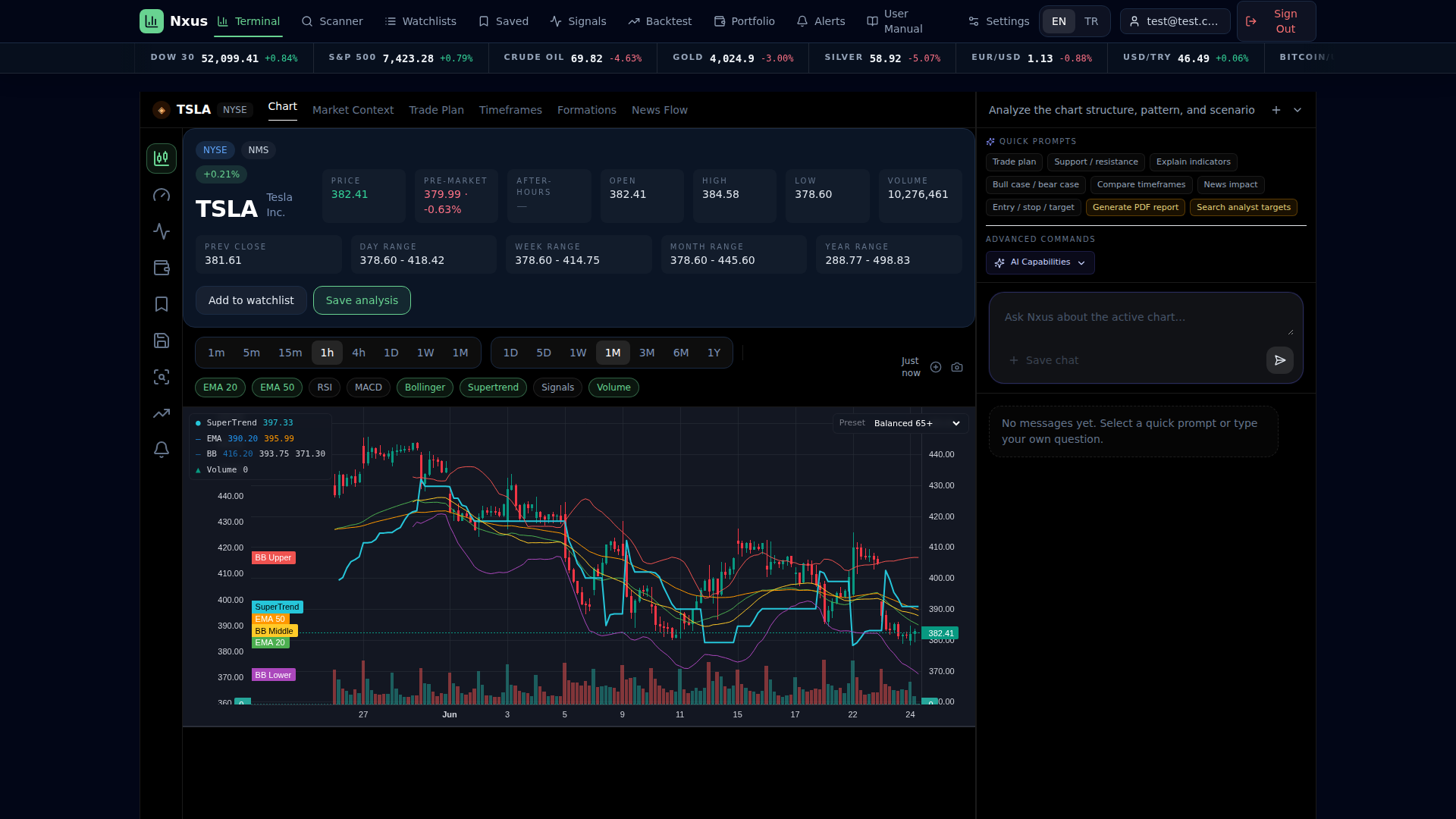1456x819 pixels.
Task: Select the 6M chart range
Action: (x=681, y=353)
